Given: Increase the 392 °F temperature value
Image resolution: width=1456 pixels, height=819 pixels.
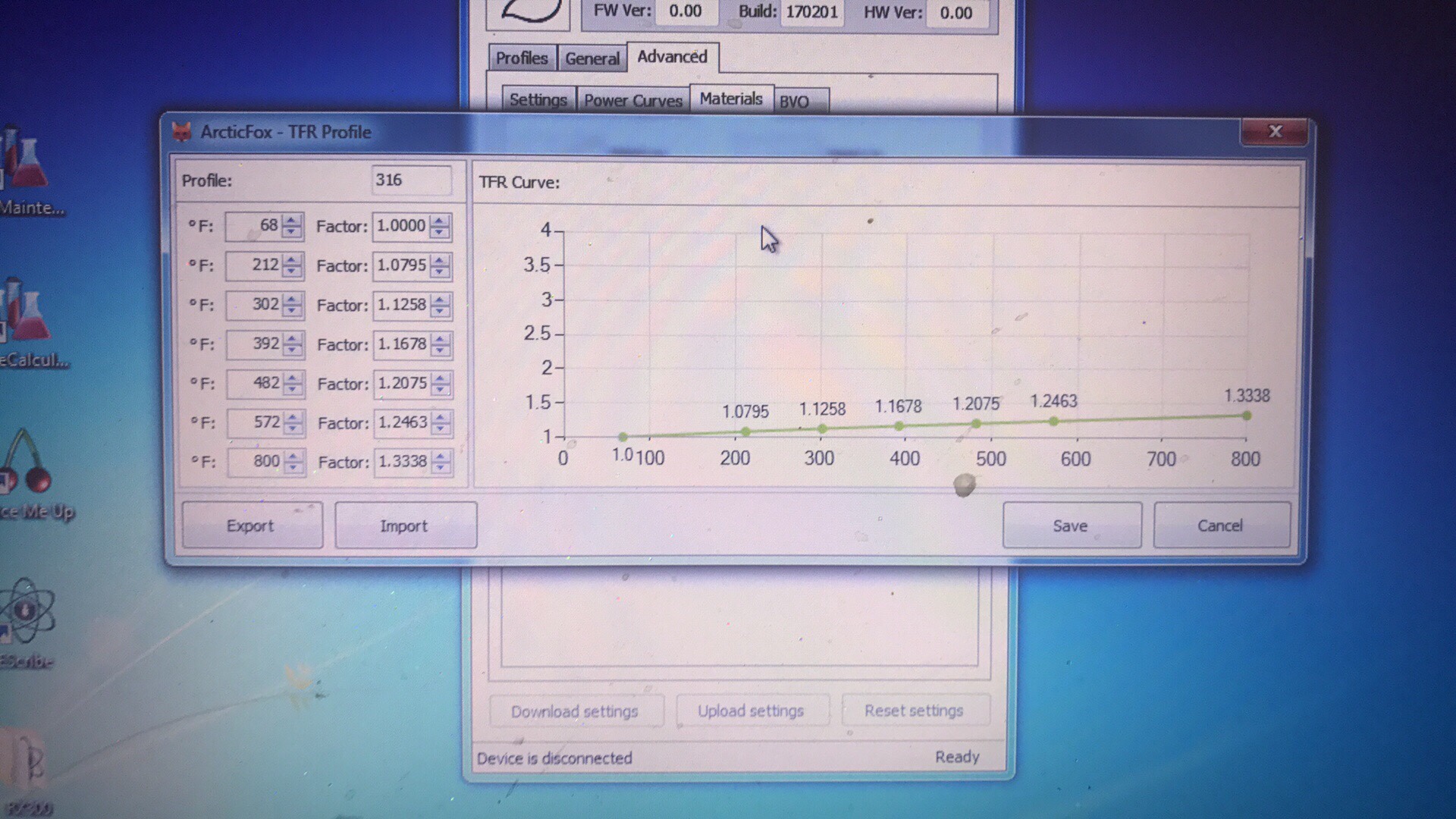Looking at the screenshot, I should pyautogui.click(x=293, y=339).
